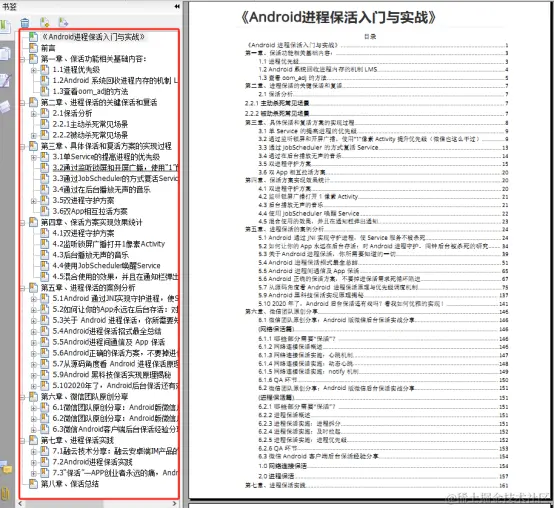Collapse the 第二章、进程保活的关键保活和复活 node
This screenshot has width=554, height=509.
tap(23, 103)
